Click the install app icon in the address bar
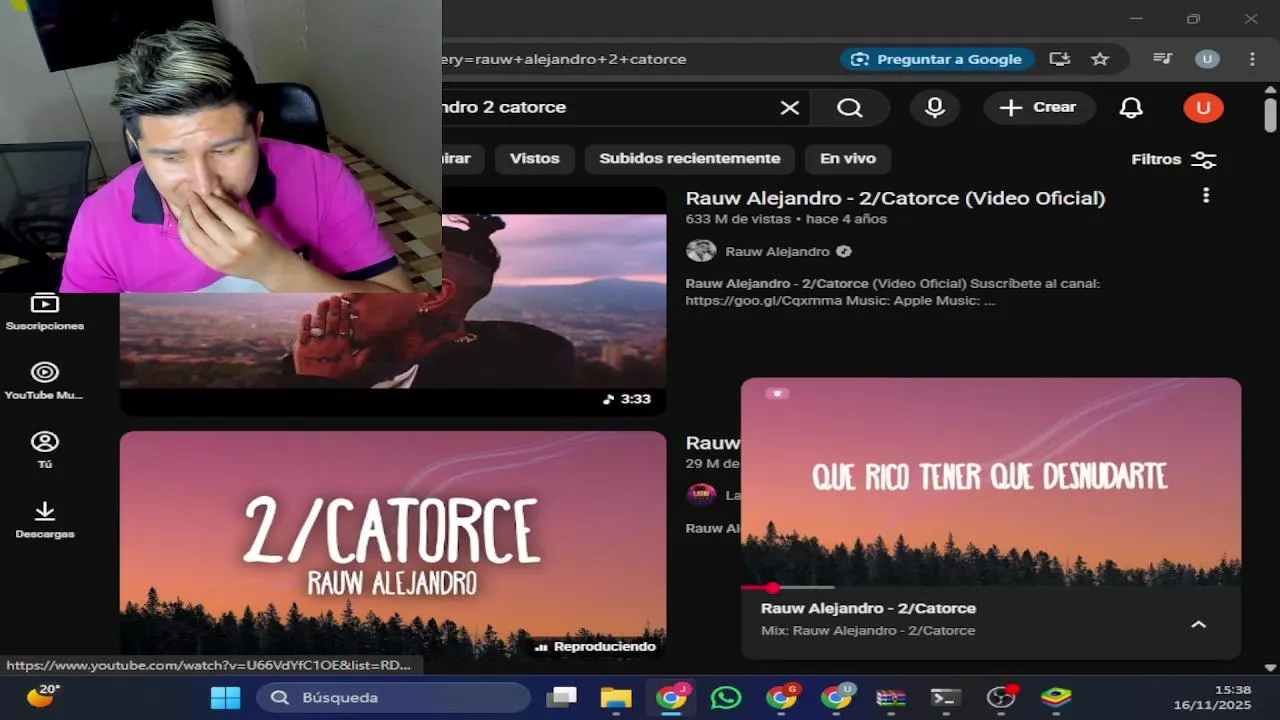1280x720 pixels. pyautogui.click(x=1060, y=59)
